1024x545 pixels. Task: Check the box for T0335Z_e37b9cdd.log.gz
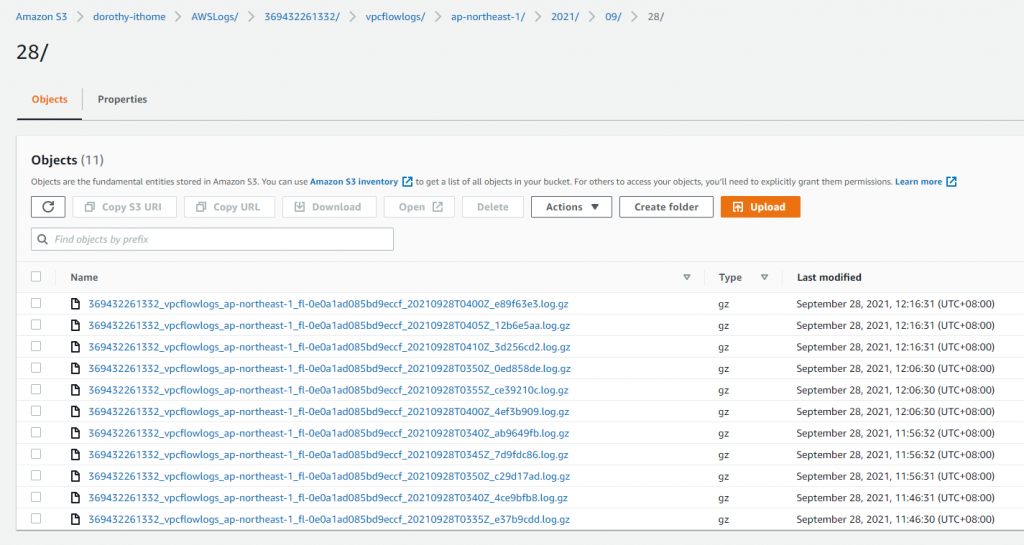(x=36, y=518)
